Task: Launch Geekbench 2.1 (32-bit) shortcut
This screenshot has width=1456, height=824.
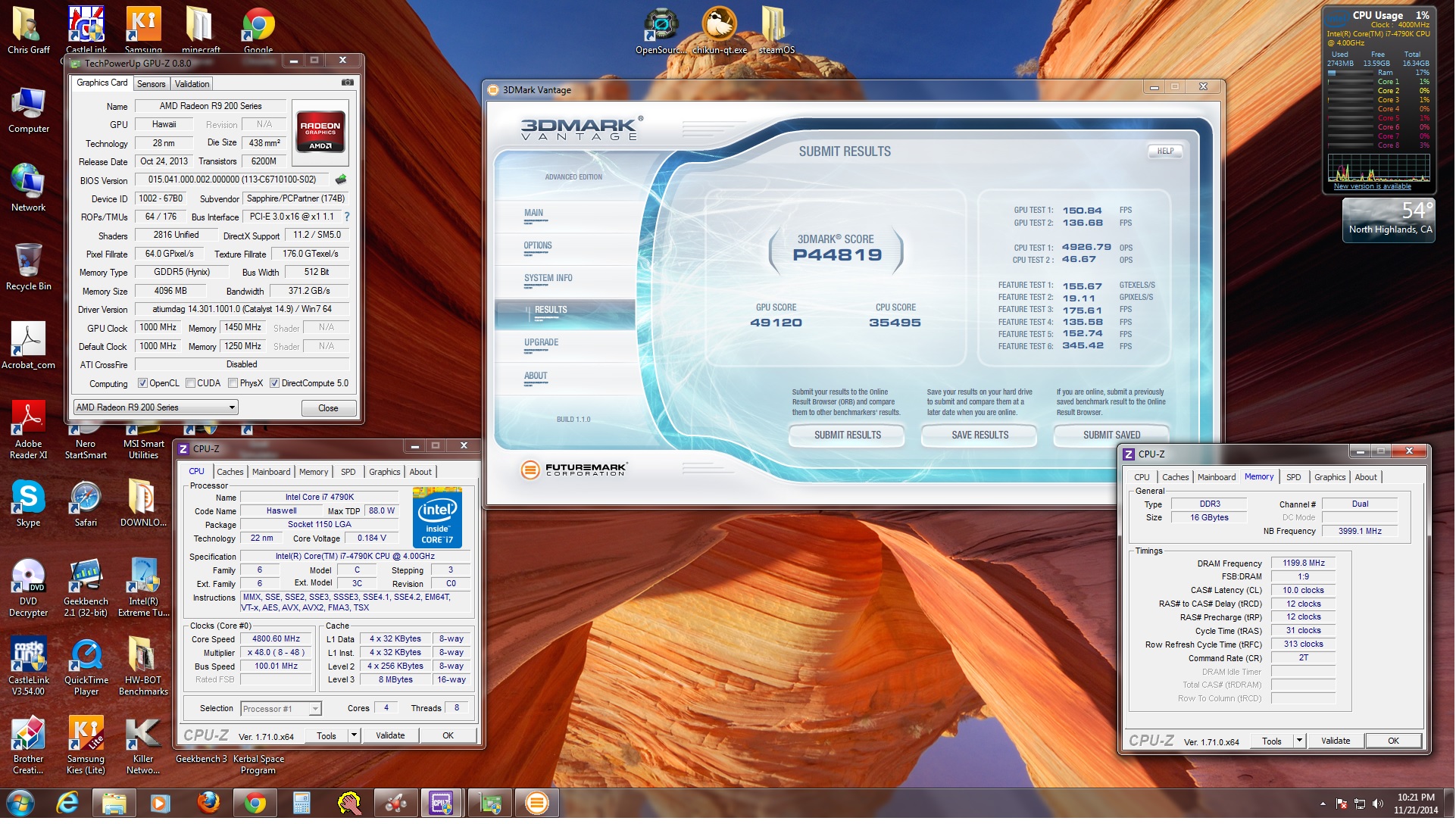Action: pos(86,588)
